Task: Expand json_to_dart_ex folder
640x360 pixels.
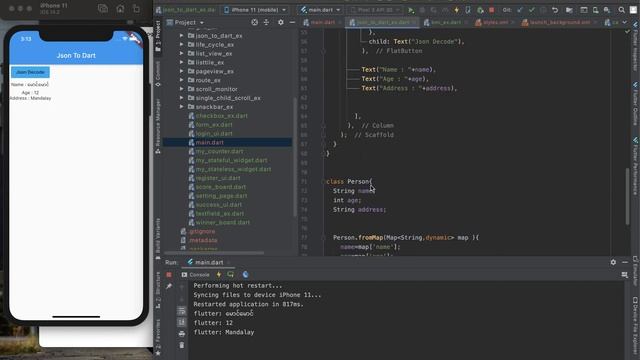Action: [182, 36]
